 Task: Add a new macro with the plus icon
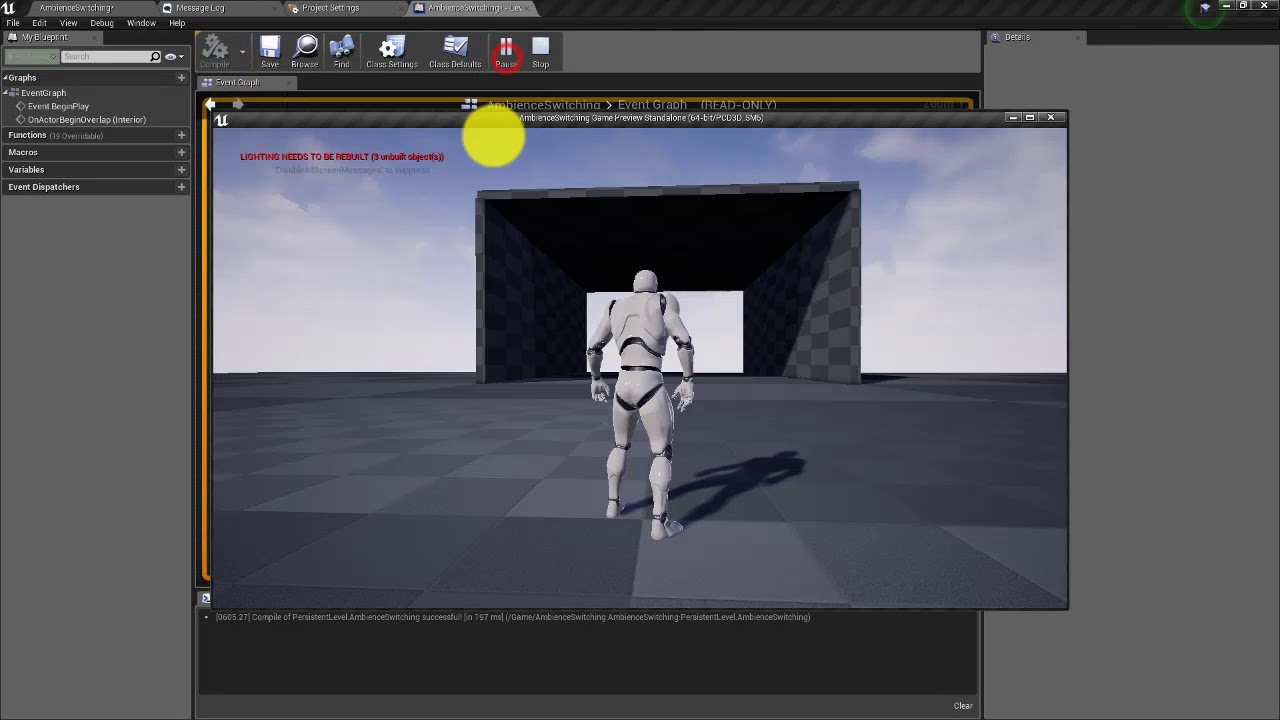181,152
